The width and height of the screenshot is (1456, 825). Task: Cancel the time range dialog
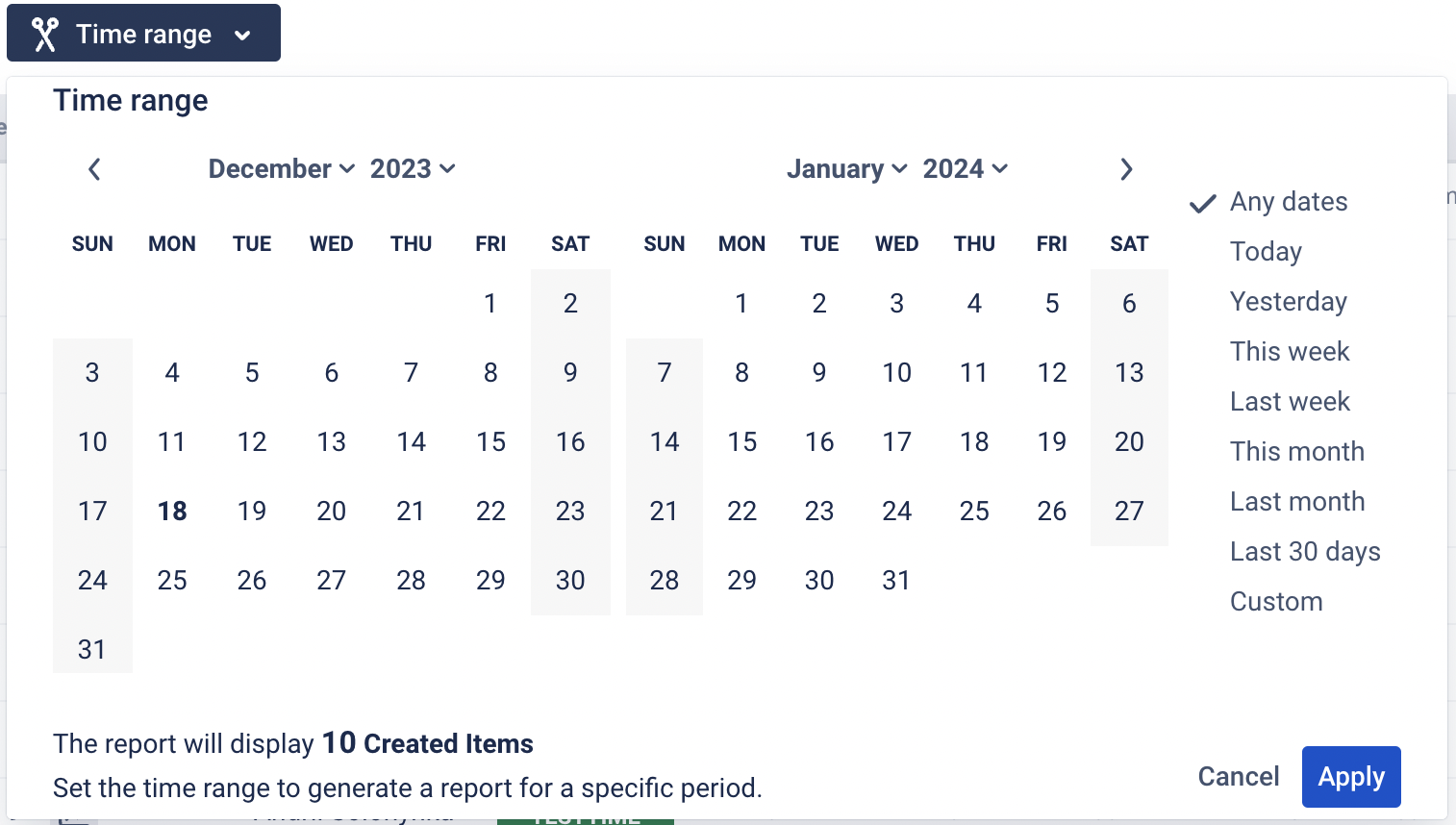tap(1238, 777)
